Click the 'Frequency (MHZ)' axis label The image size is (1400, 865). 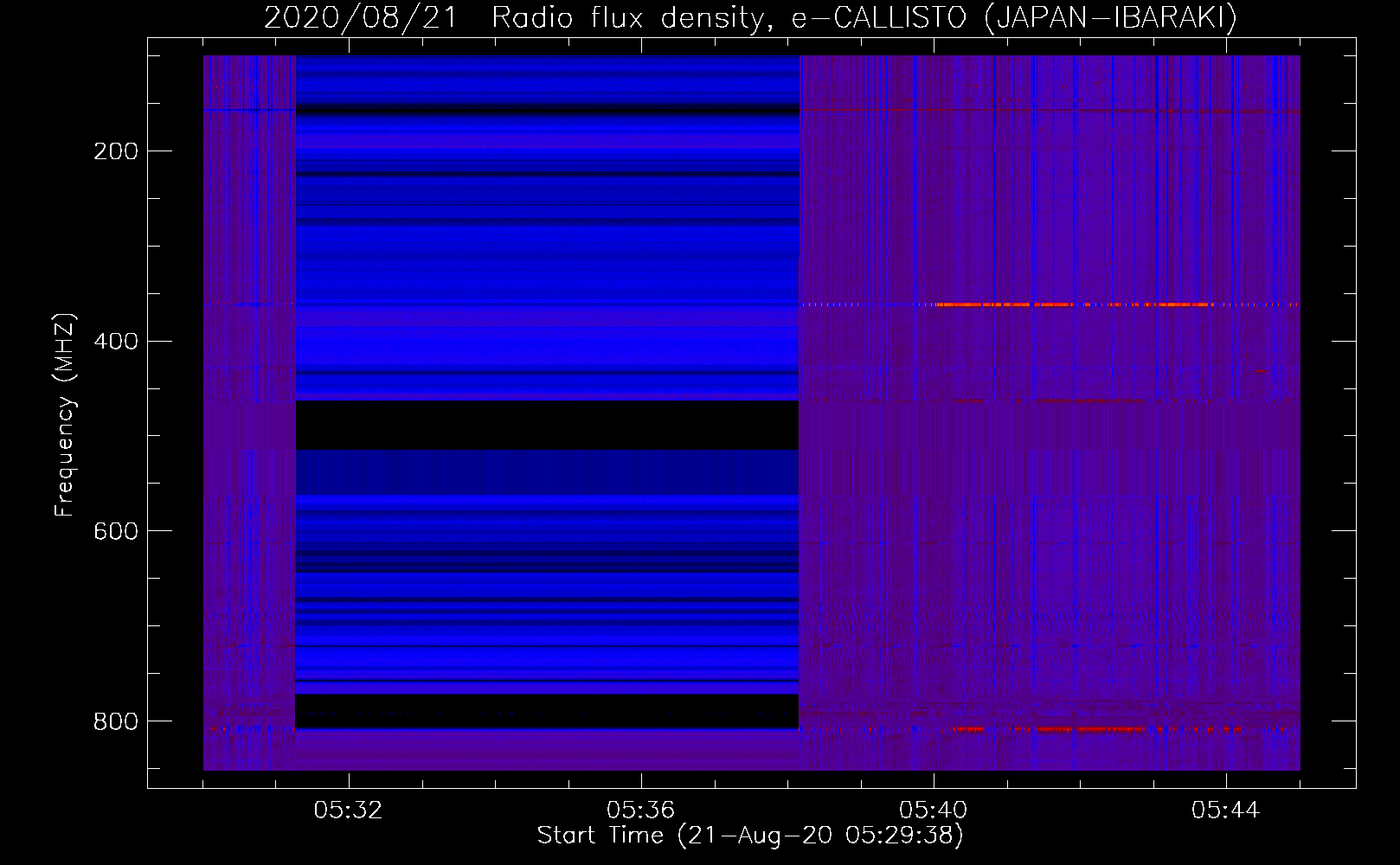pyautogui.click(x=65, y=414)
